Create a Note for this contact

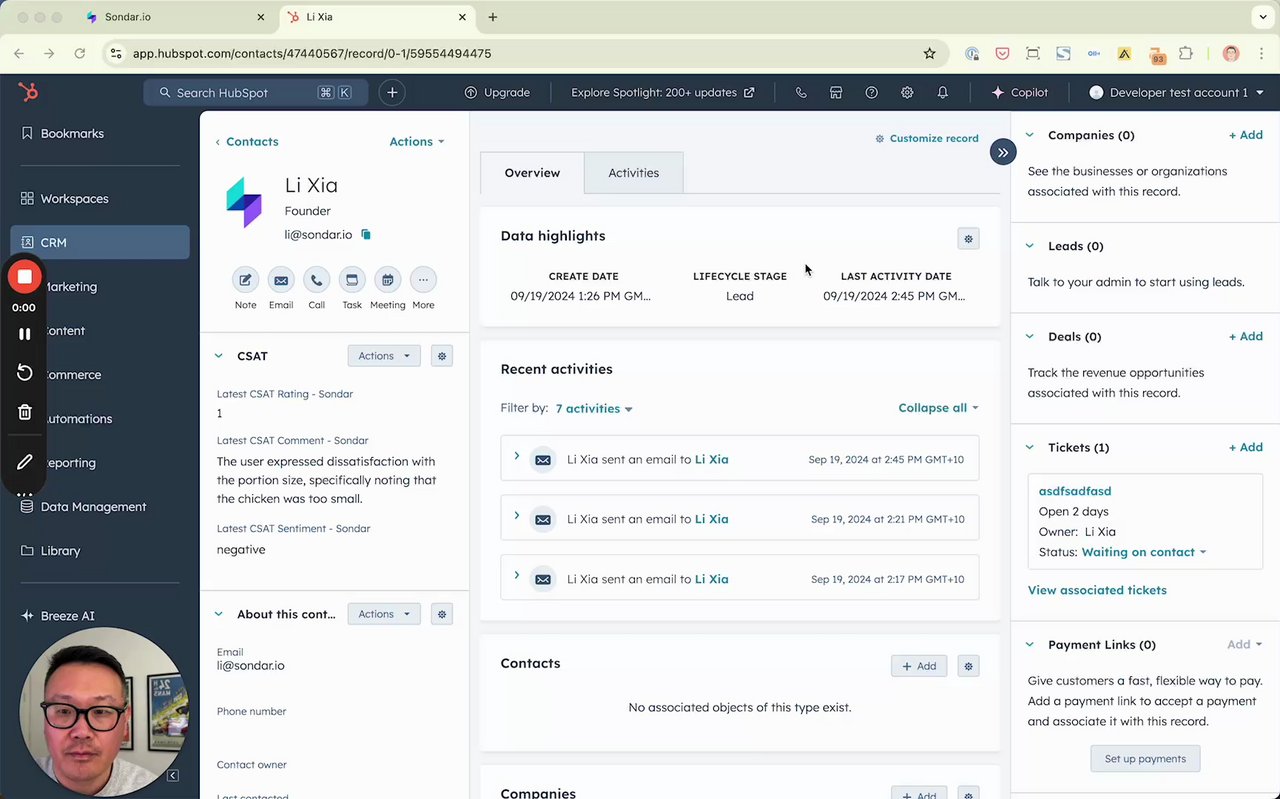pos(245,280)
